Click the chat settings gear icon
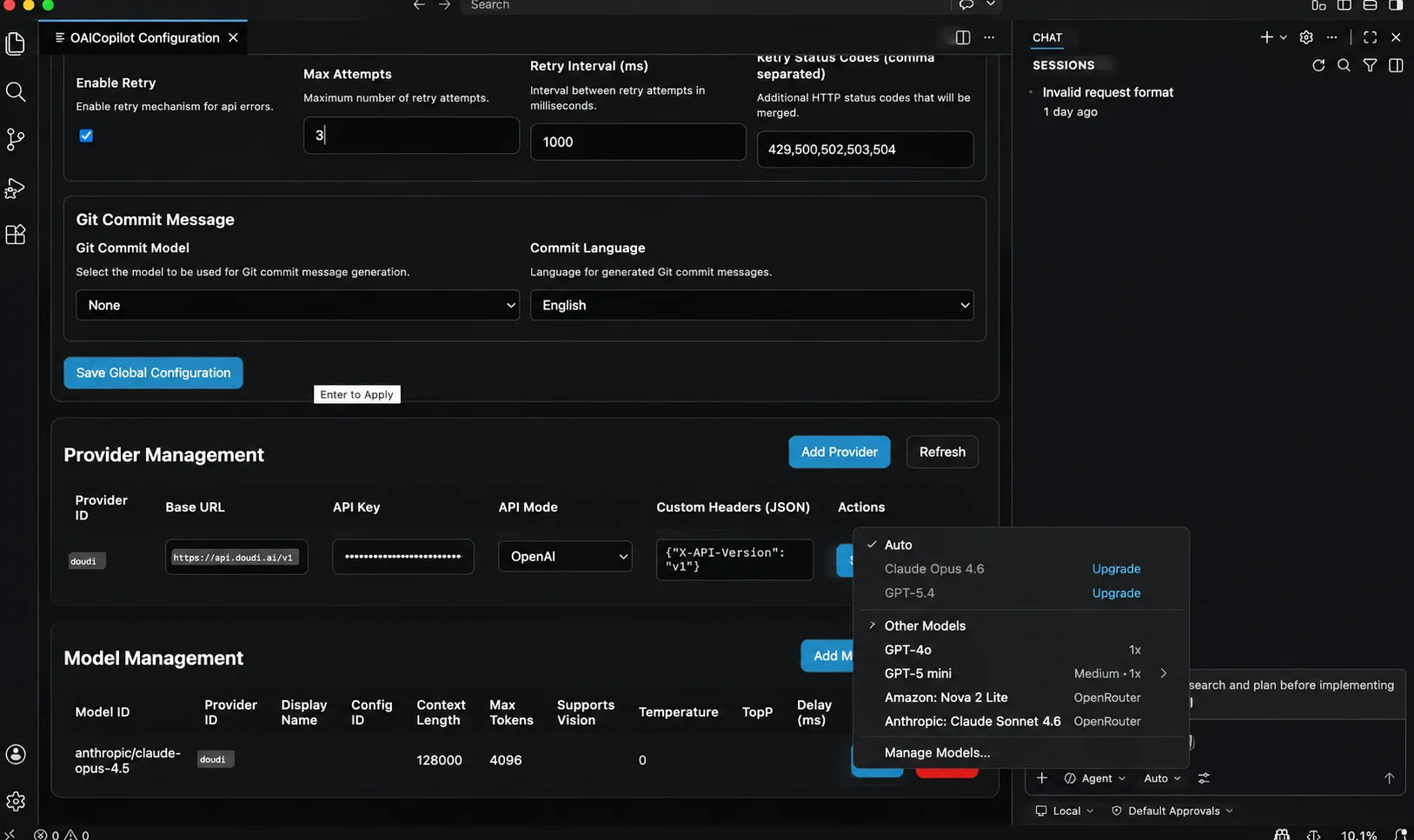This screenshot has width=1414, height=840. pyautogui.click(x=1306, y=37)
